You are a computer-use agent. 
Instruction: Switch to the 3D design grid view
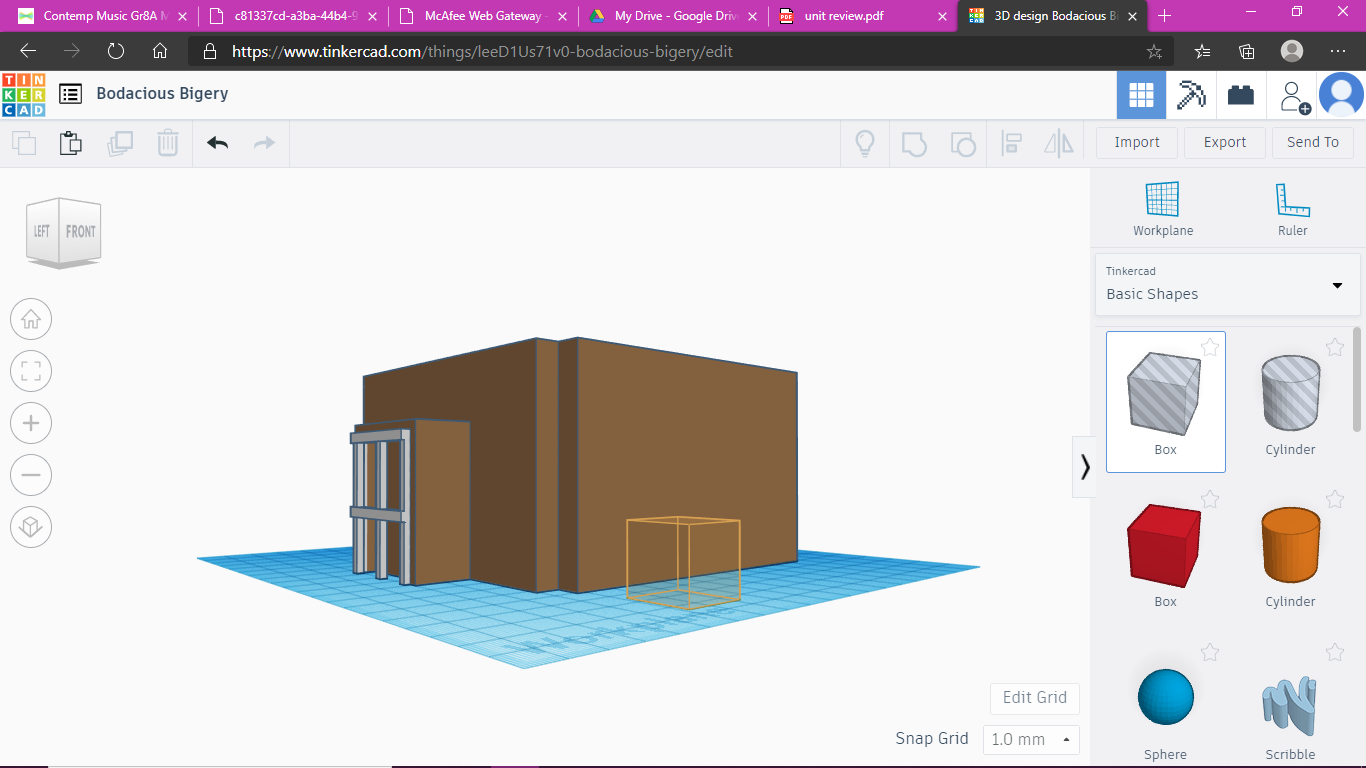(x=1141, y=95)
